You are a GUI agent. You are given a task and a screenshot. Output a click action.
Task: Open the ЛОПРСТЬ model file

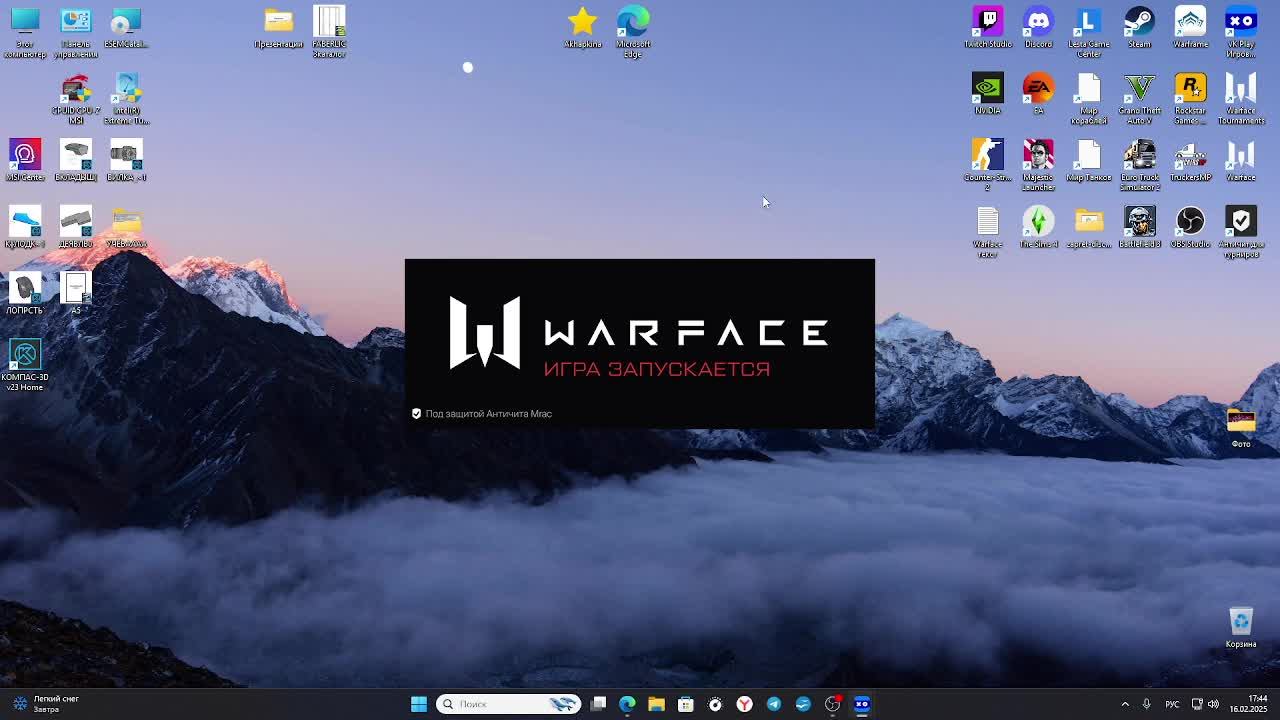click(25, 293)
